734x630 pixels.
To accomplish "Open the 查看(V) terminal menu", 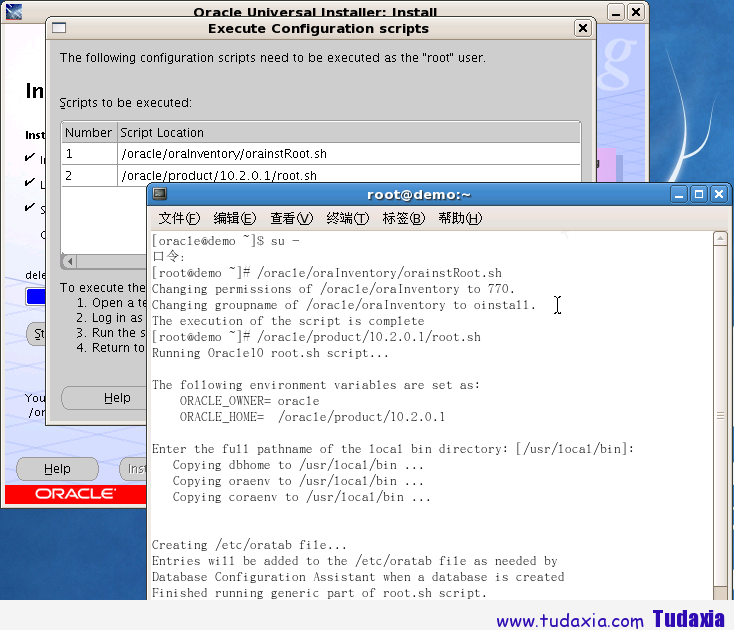I will pos(291,218).
